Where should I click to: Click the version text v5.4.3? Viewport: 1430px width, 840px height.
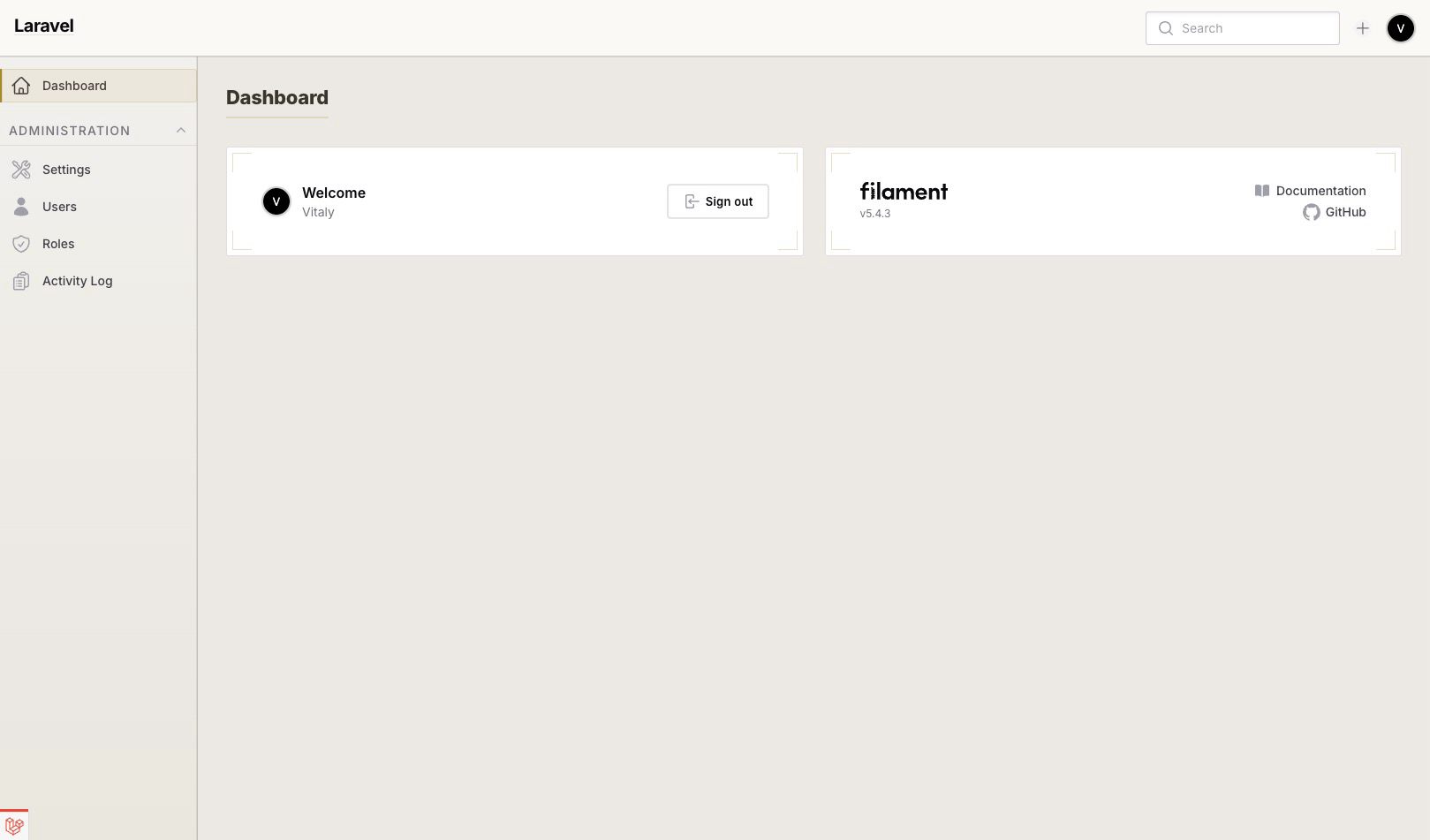tap(875, 214)
